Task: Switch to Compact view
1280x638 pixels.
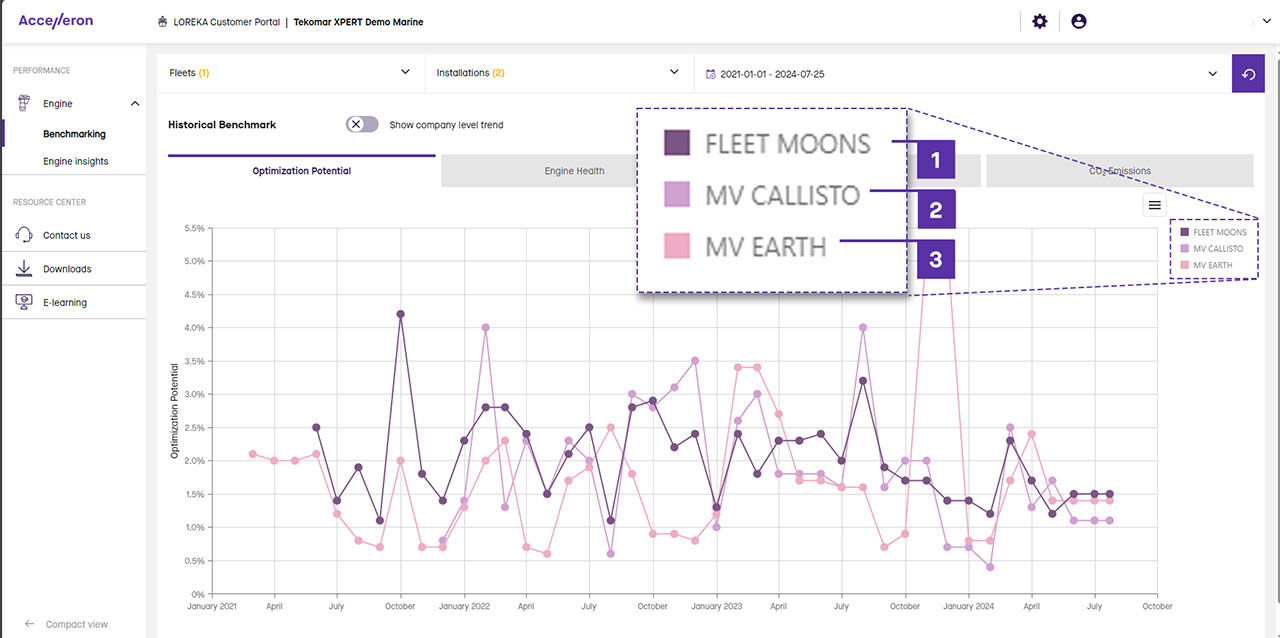Action: click(x=77, y=624)
